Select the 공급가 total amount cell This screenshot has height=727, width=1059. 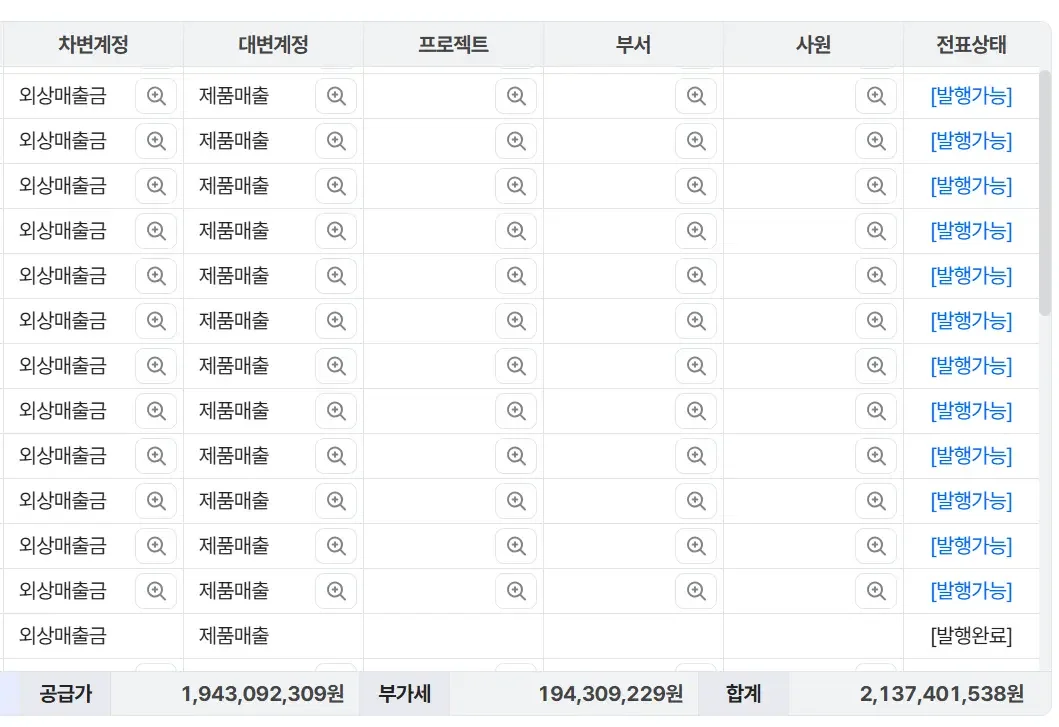[x=263, y=693]
